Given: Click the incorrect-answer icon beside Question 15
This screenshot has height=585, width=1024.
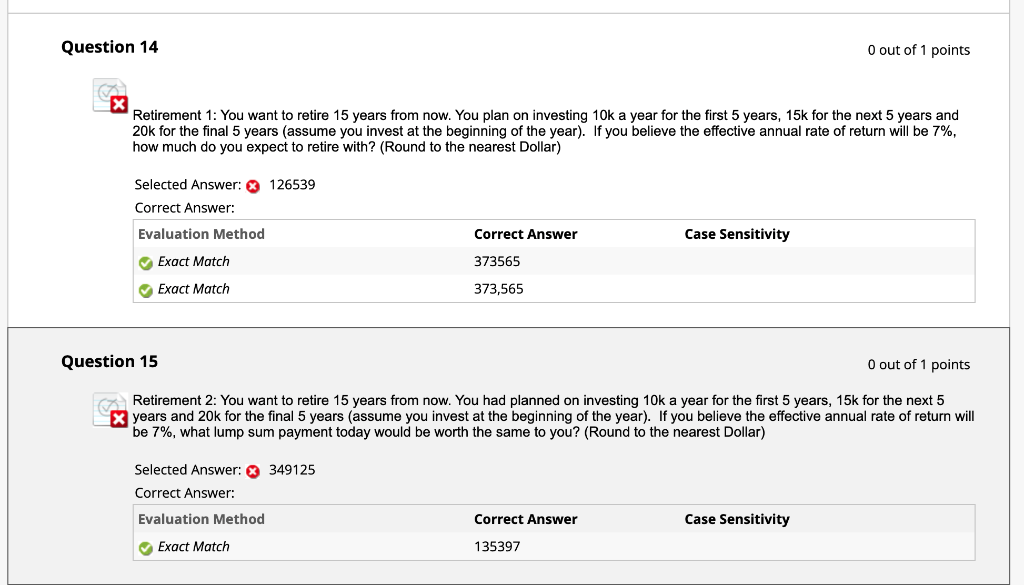Looking at the screenshot, I should click(x=110, y=410).
